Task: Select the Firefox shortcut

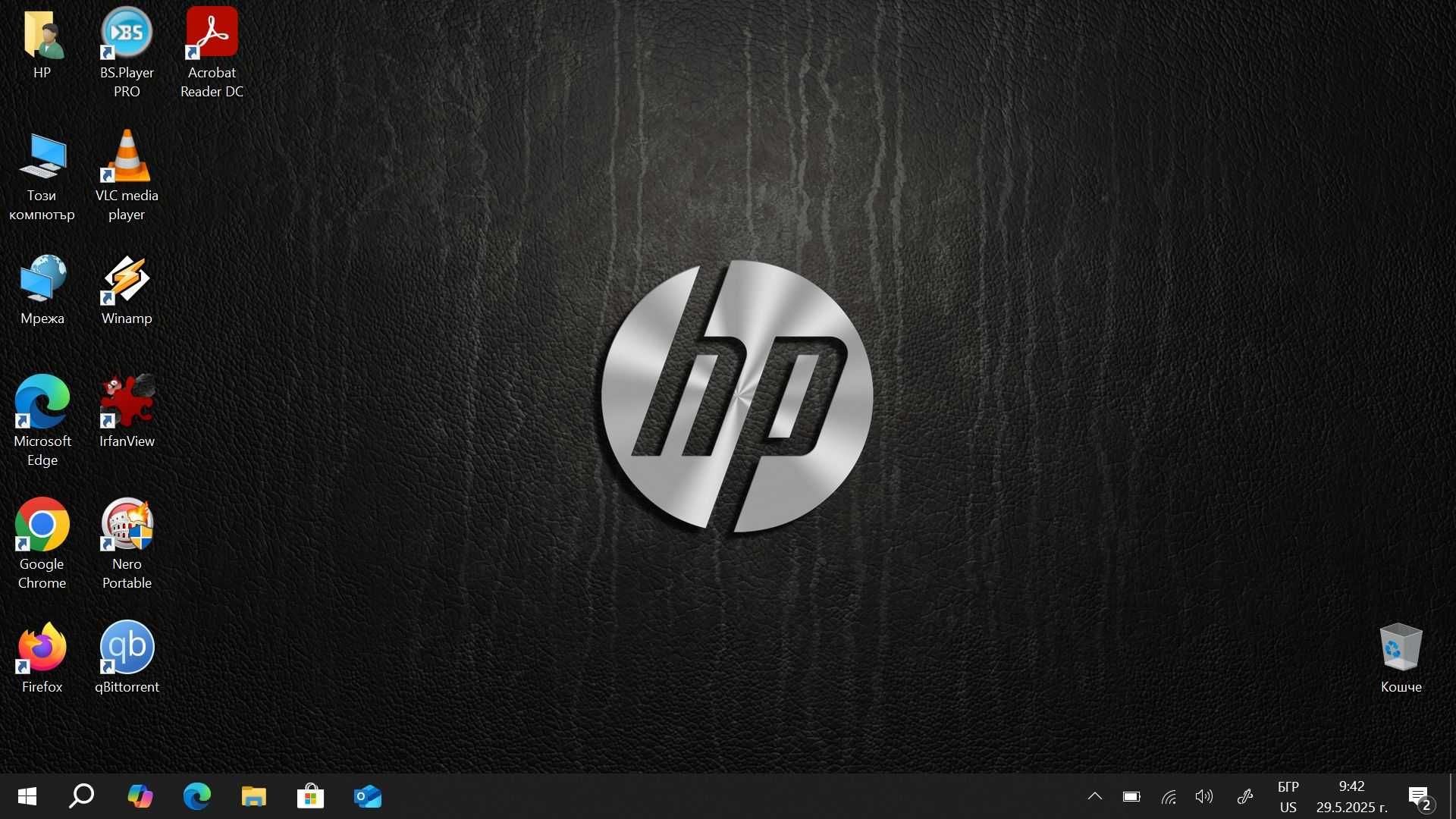Action: [x=42, y=647]
